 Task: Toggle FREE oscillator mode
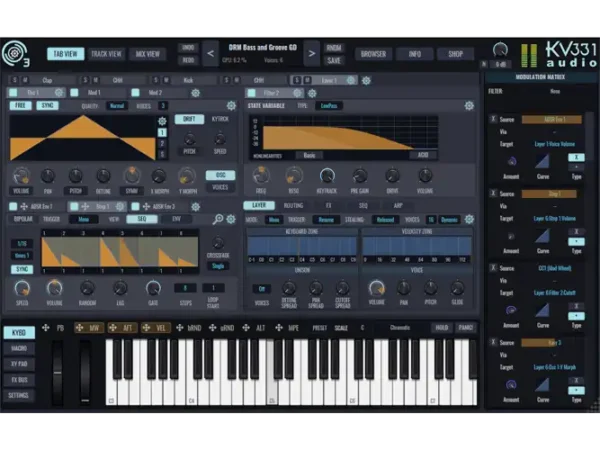(20, 106)
